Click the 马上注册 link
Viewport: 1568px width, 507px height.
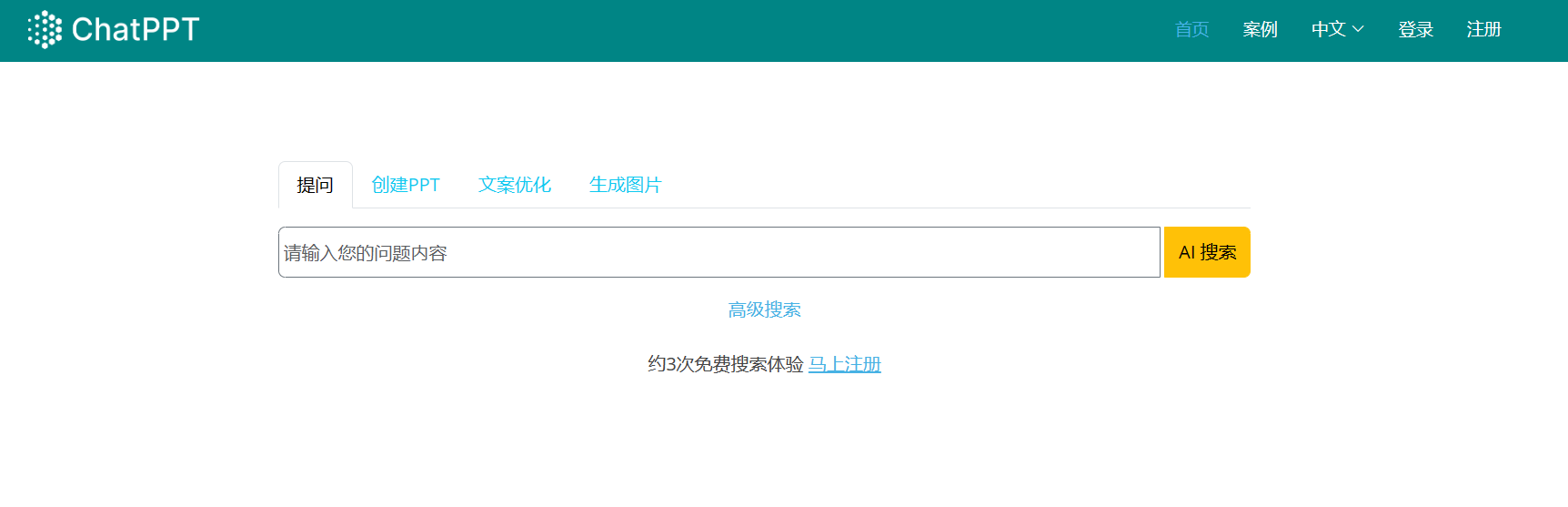pyautogui.click(x=844, y=365)
